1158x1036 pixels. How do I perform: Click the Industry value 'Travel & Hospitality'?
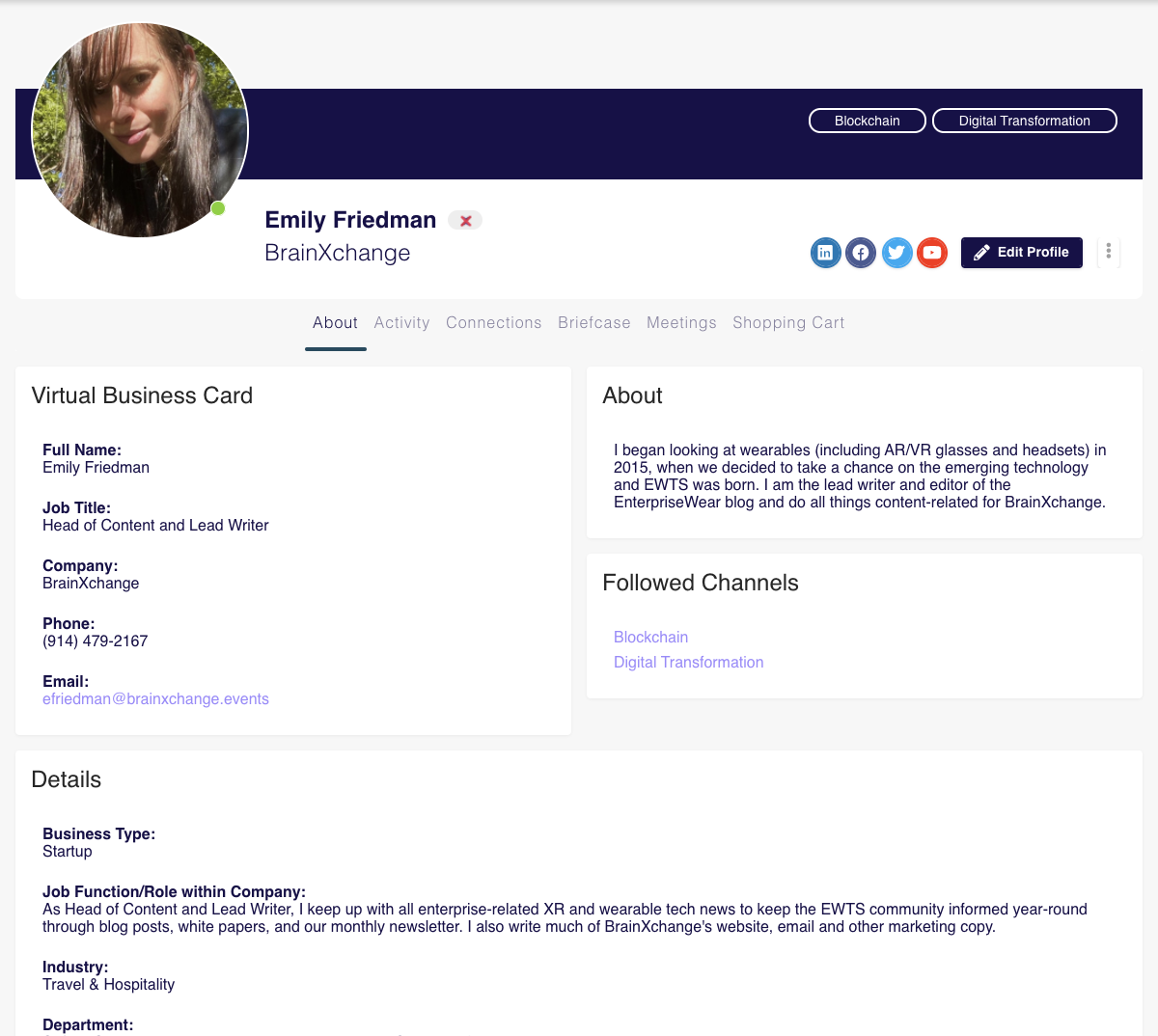(108, 985)
